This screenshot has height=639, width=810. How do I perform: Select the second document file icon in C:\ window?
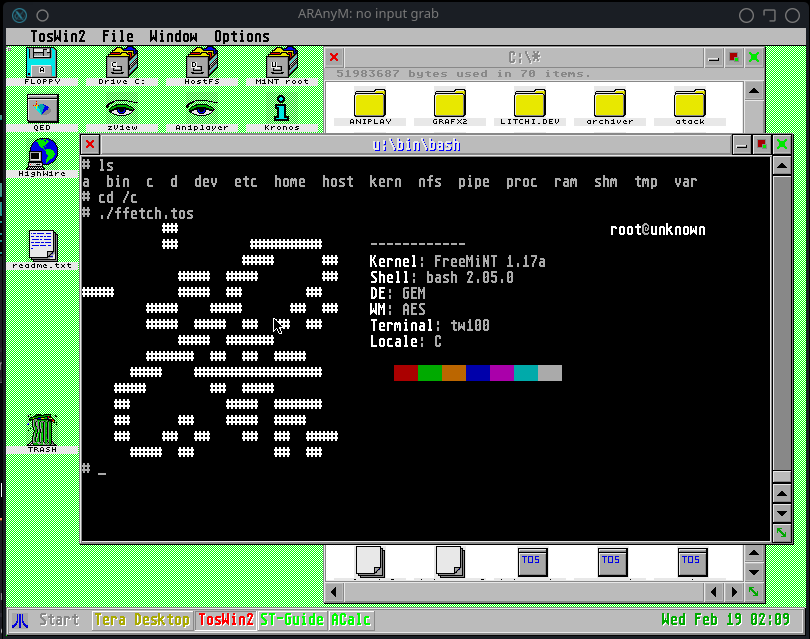click(x=450, y=562)
